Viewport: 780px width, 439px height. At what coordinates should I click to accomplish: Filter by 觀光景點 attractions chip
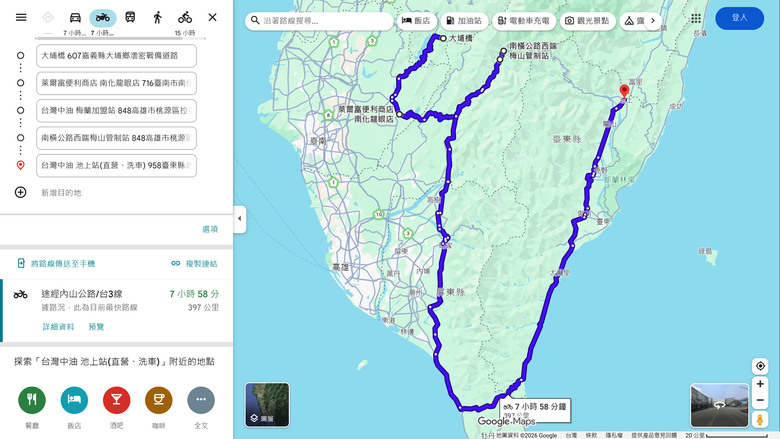[x=587, y=21]
